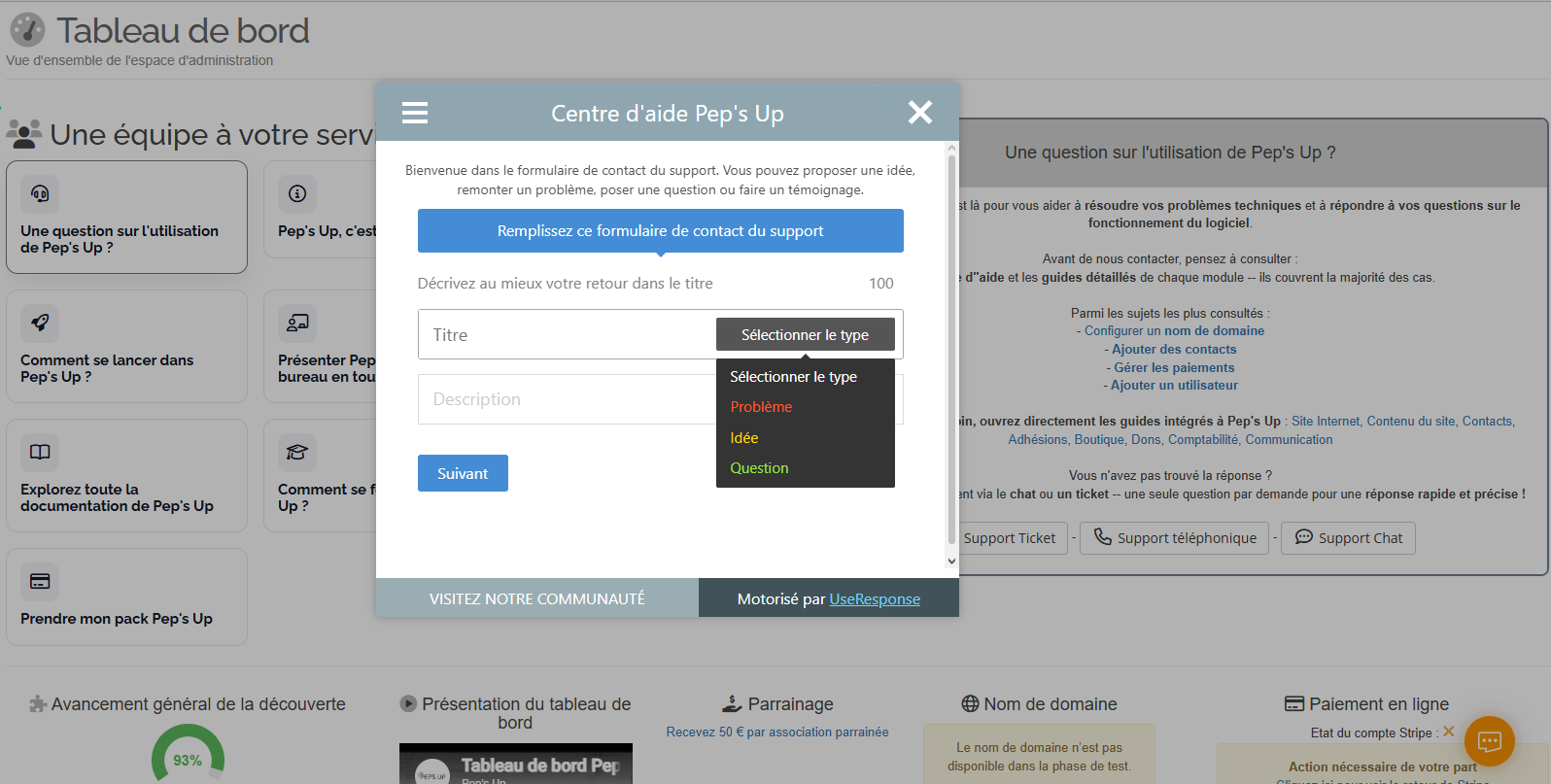Click the headset icon for usage questions

[x=40, y=193]
